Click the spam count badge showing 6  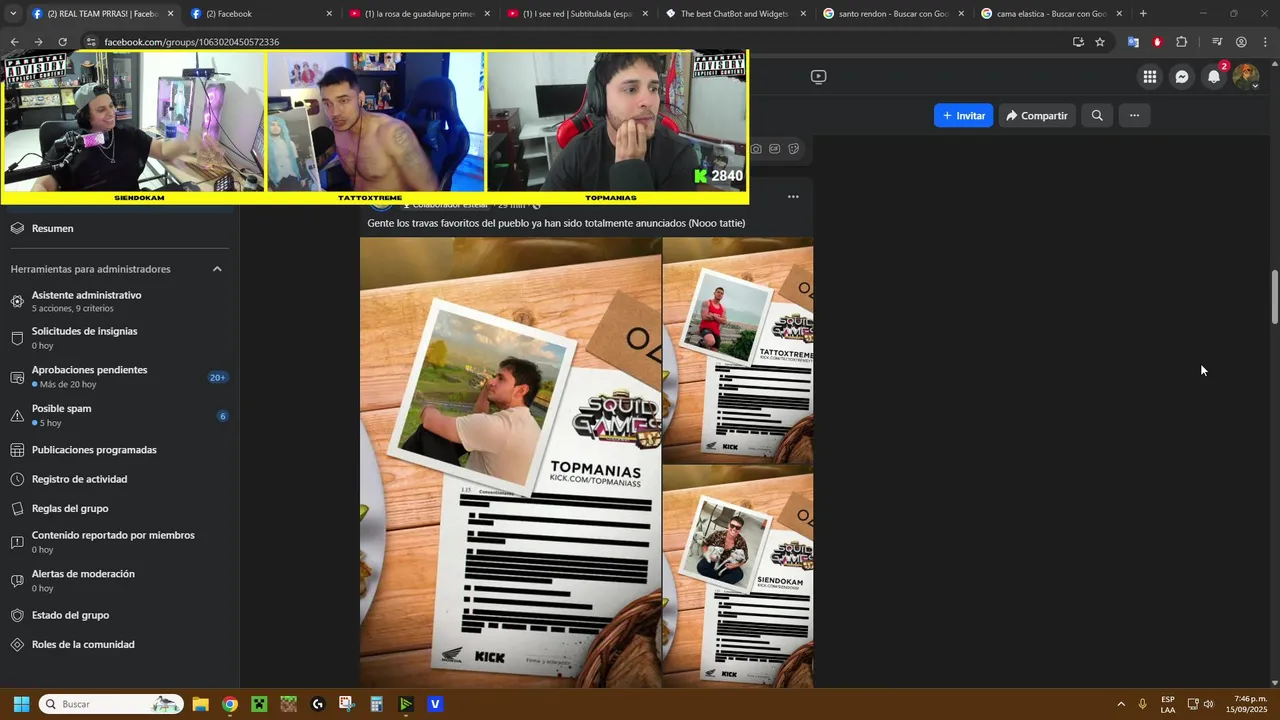[x=222, y=416]
